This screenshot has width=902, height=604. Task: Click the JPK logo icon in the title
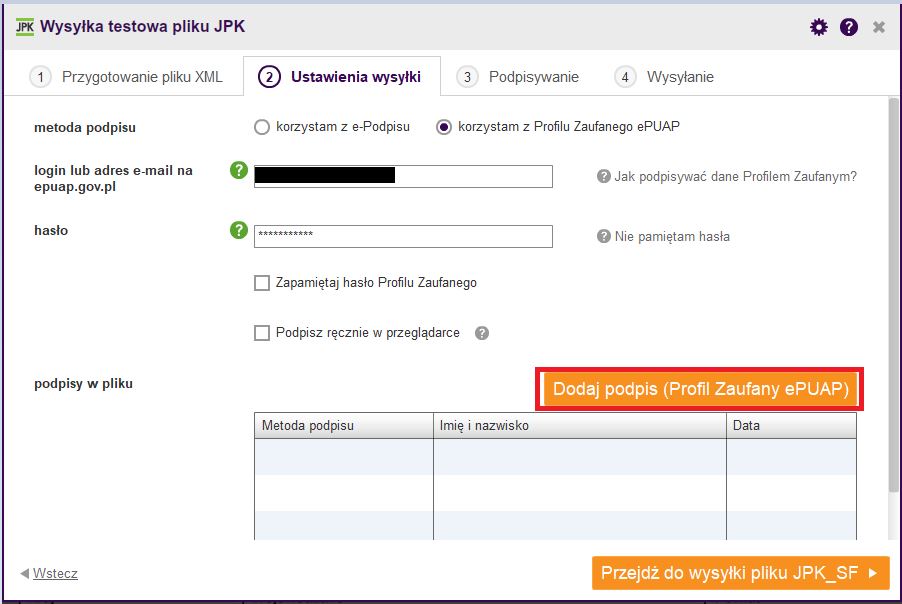pos(25,26)
